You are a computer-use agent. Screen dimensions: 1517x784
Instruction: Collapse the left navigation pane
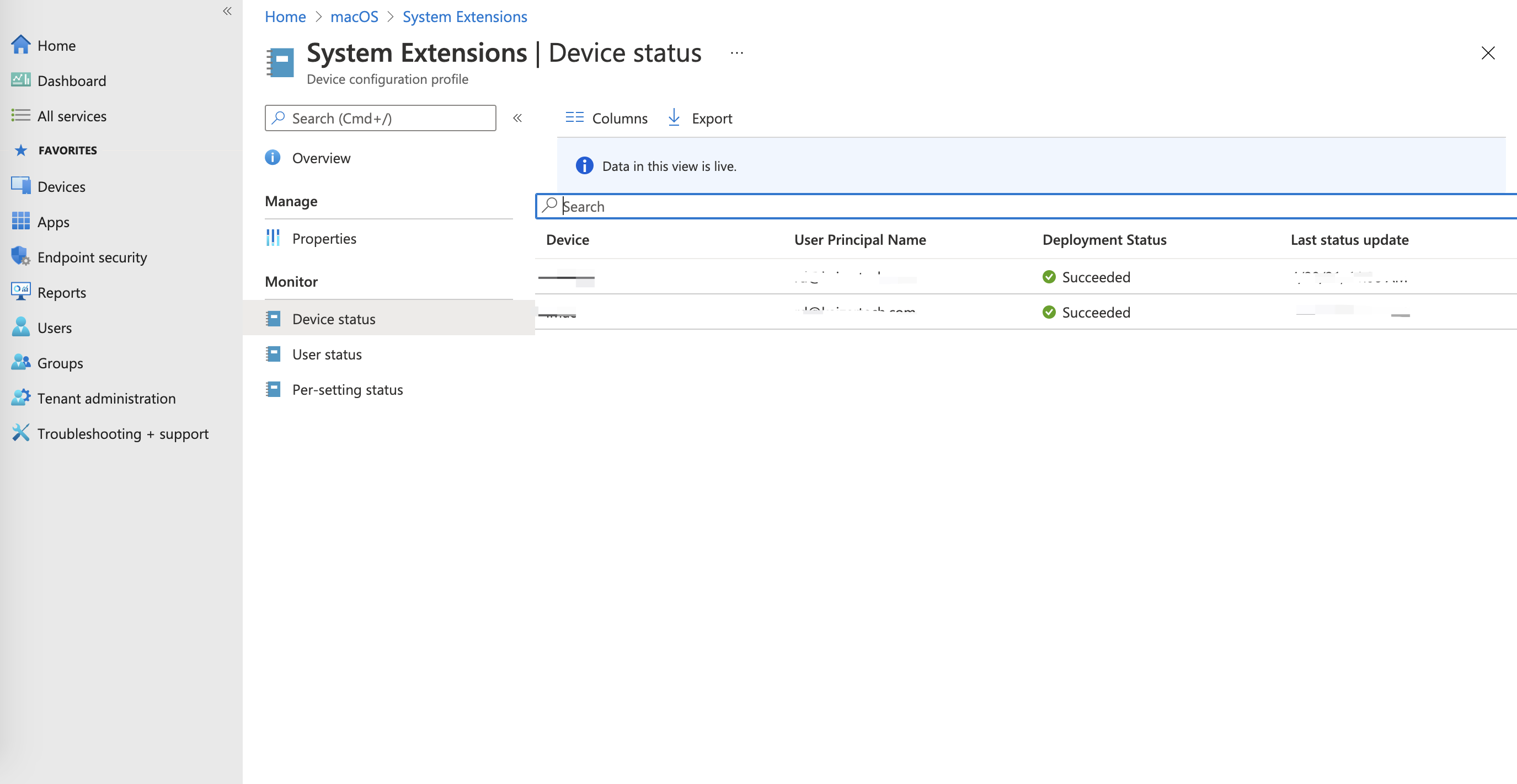[227, 10]
